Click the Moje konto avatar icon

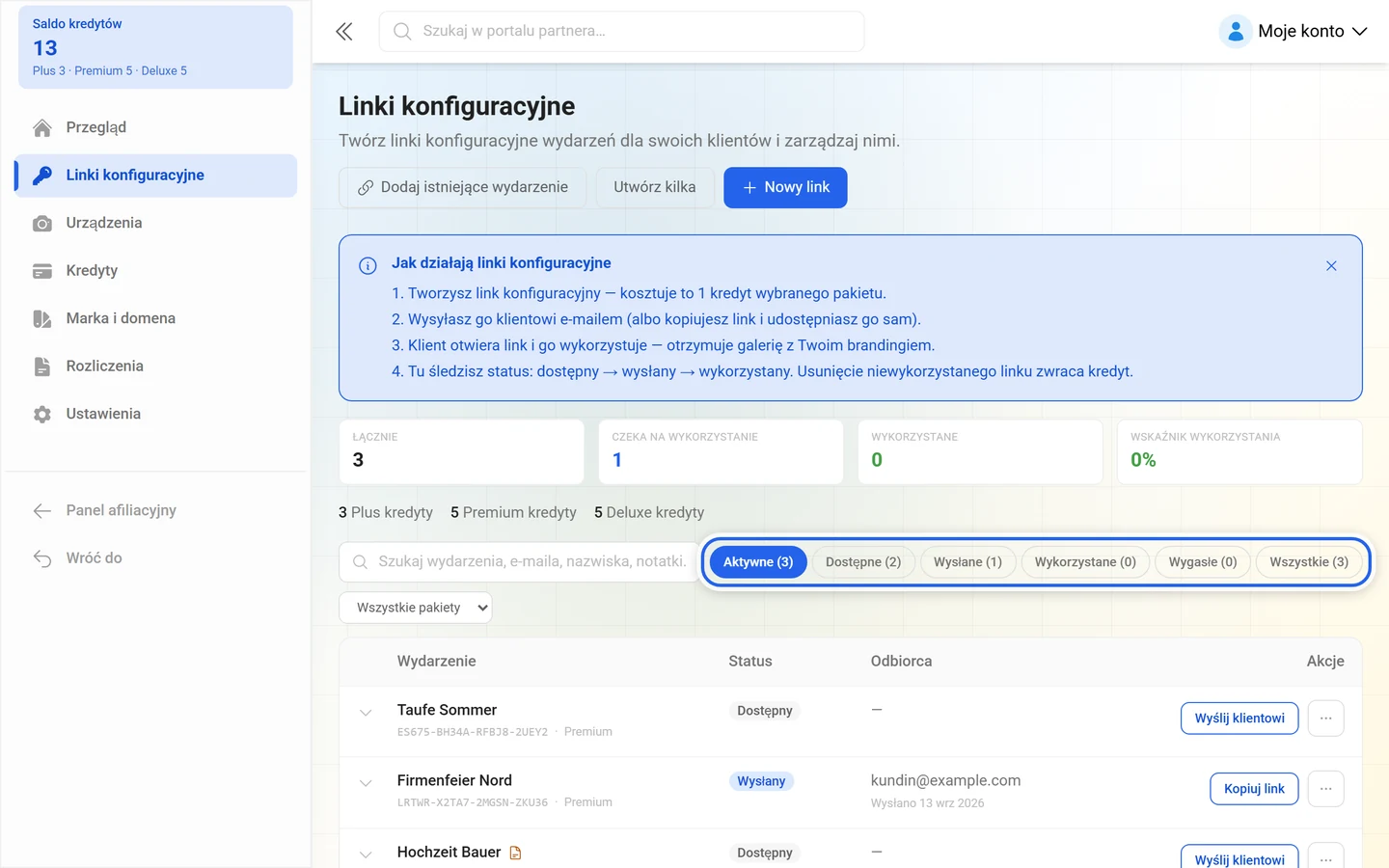point(1236,32)
